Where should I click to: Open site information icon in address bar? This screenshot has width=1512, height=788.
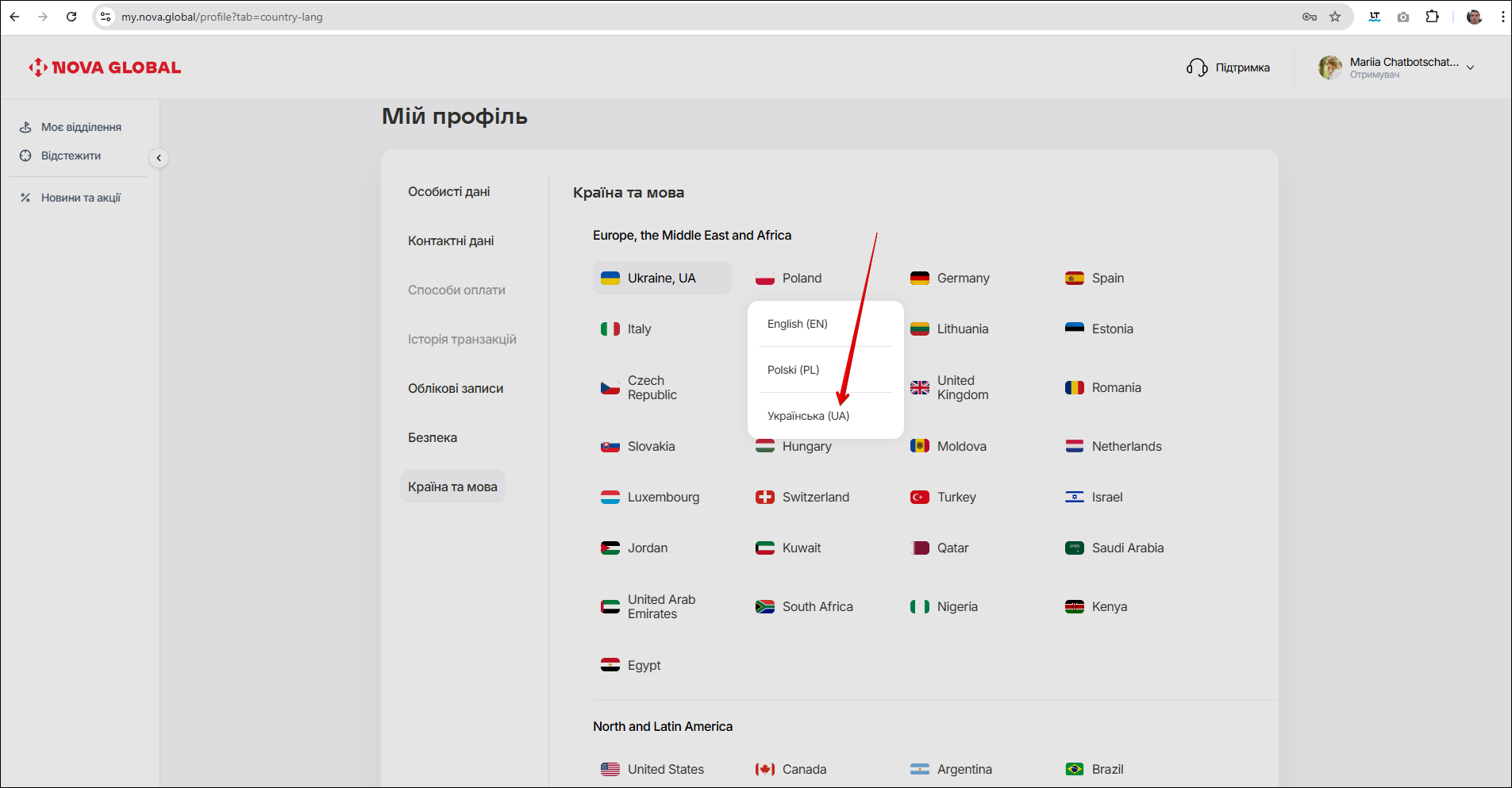(106, 17)
